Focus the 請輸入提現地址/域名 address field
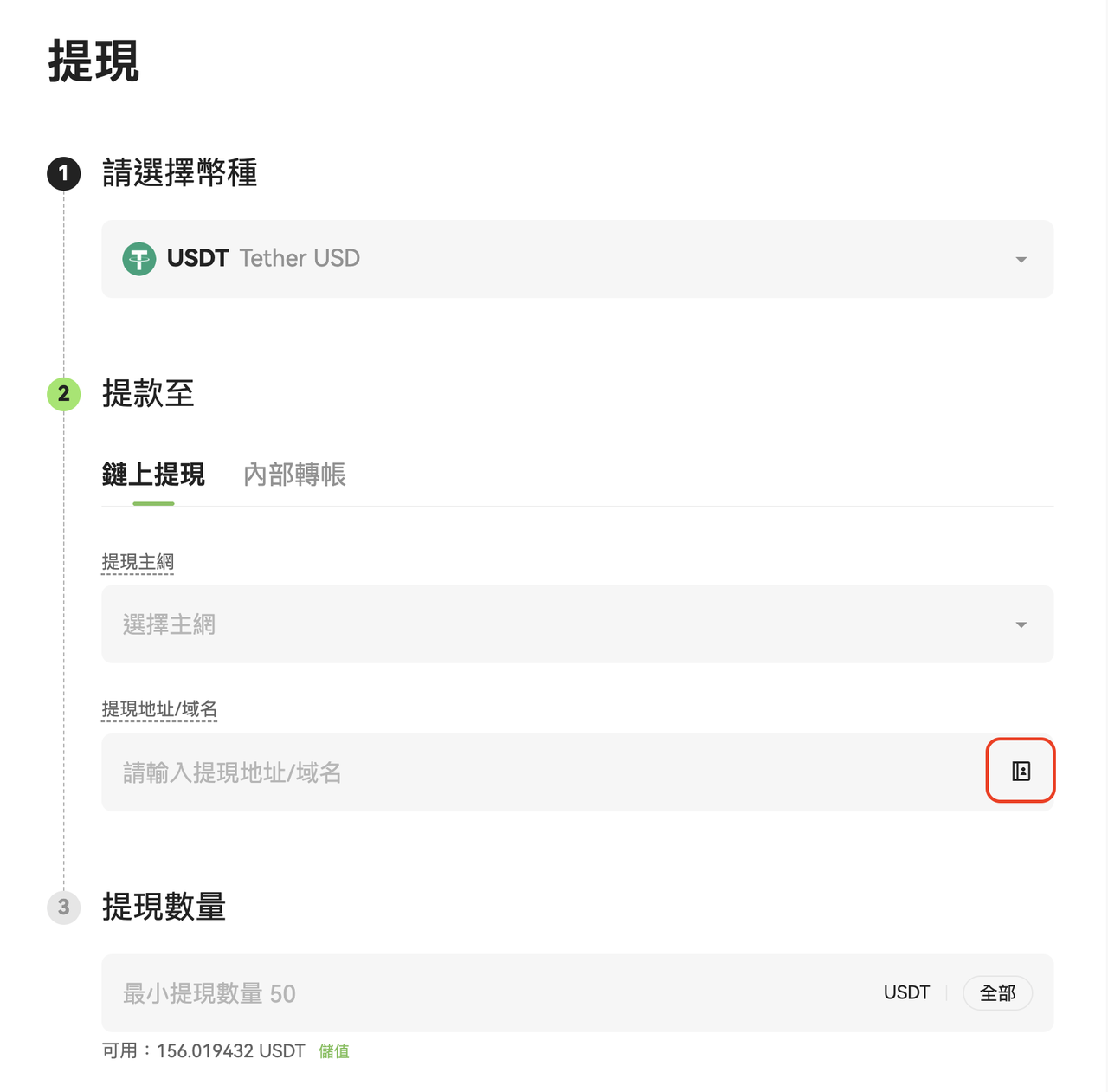 point(537,772)
